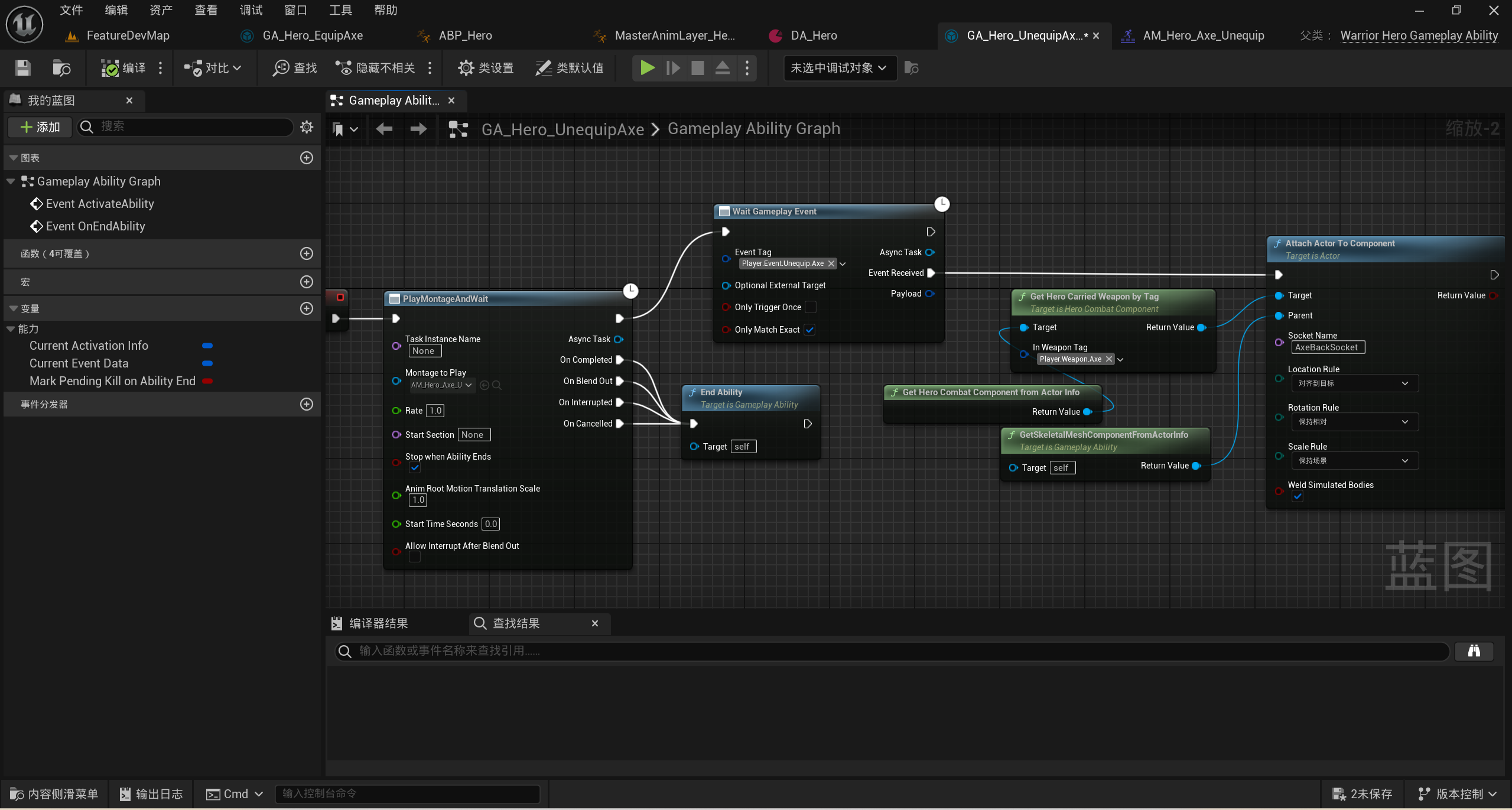The width and height of the screenshot is (1512, 810).
Task: Toggle Current Activation Info visibility pill
Action: coord(207,346)
